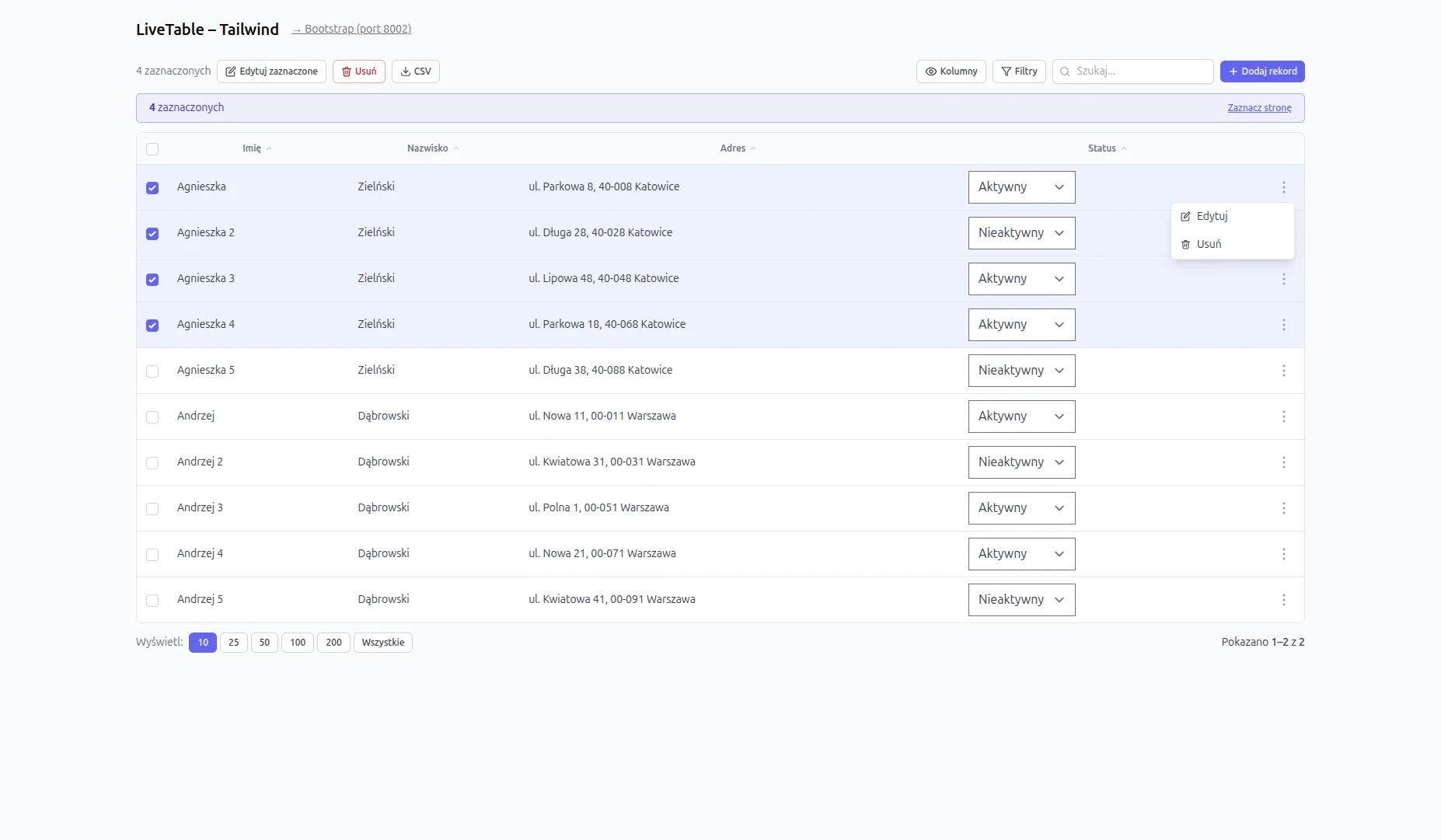This screenshot has width=1441, height=840.
Task: Select 50 rows per page
Action: (264, 643)
